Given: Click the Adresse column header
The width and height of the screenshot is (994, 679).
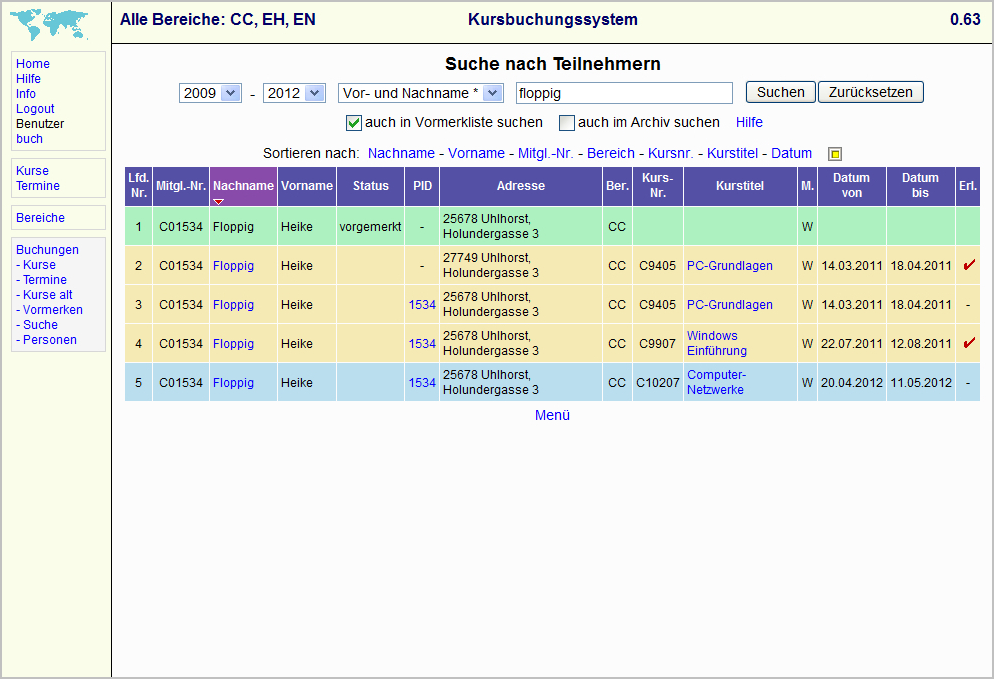Looking at the screenshot, I should pos(520,186).
